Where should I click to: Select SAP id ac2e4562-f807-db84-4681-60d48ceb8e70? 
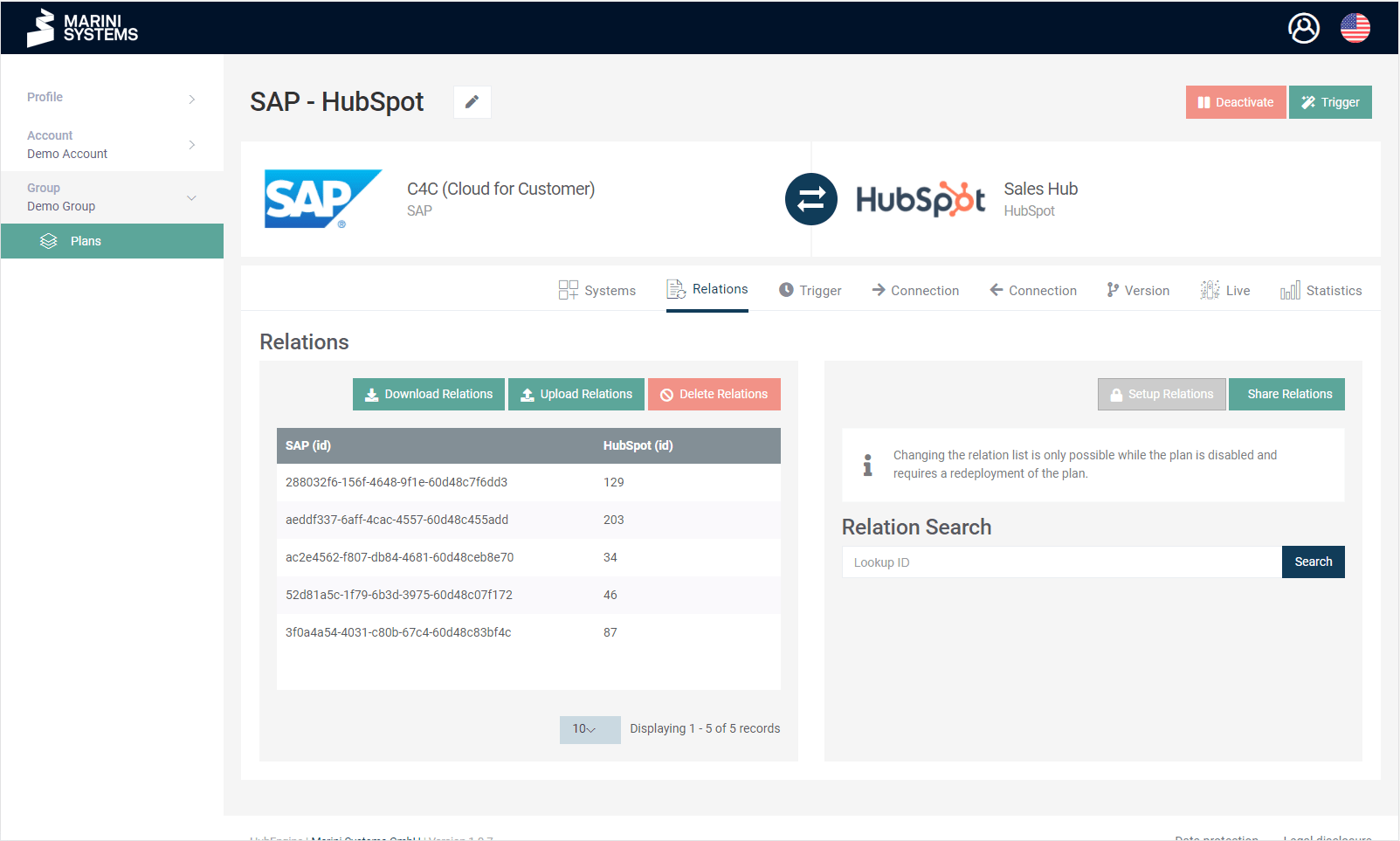click(400, 557)
